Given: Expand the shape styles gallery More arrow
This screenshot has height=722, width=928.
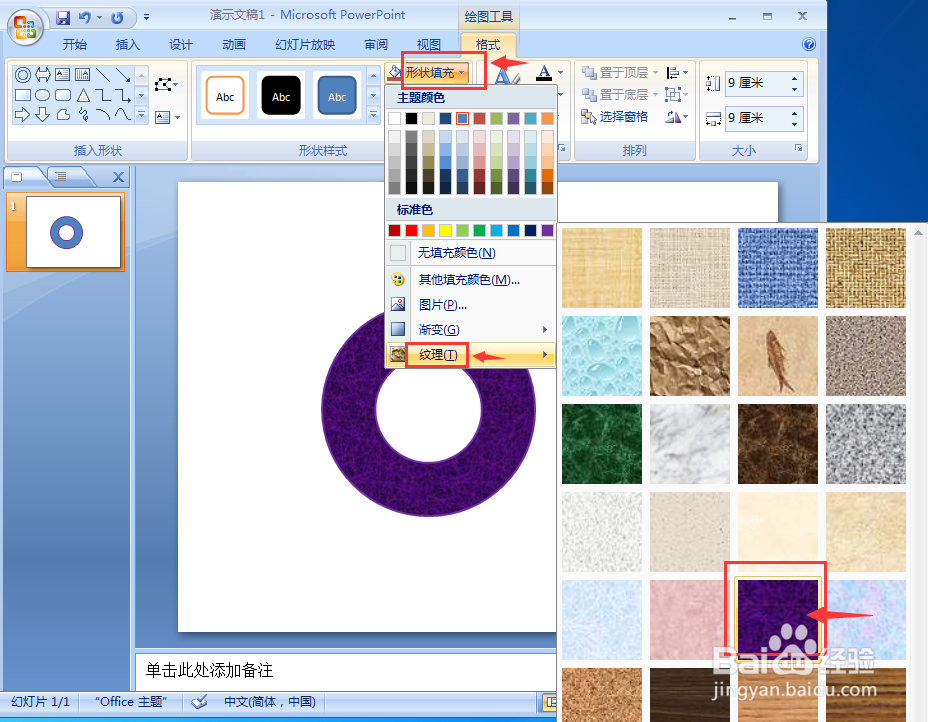Looking at the screenshot, I should pos(373,115).
